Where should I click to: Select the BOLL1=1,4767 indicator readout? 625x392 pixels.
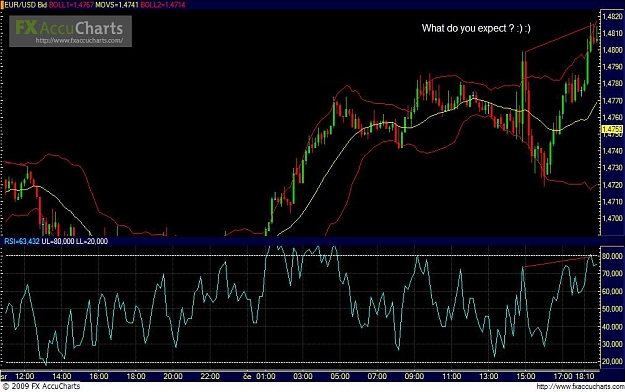click(x=71, y=5)
